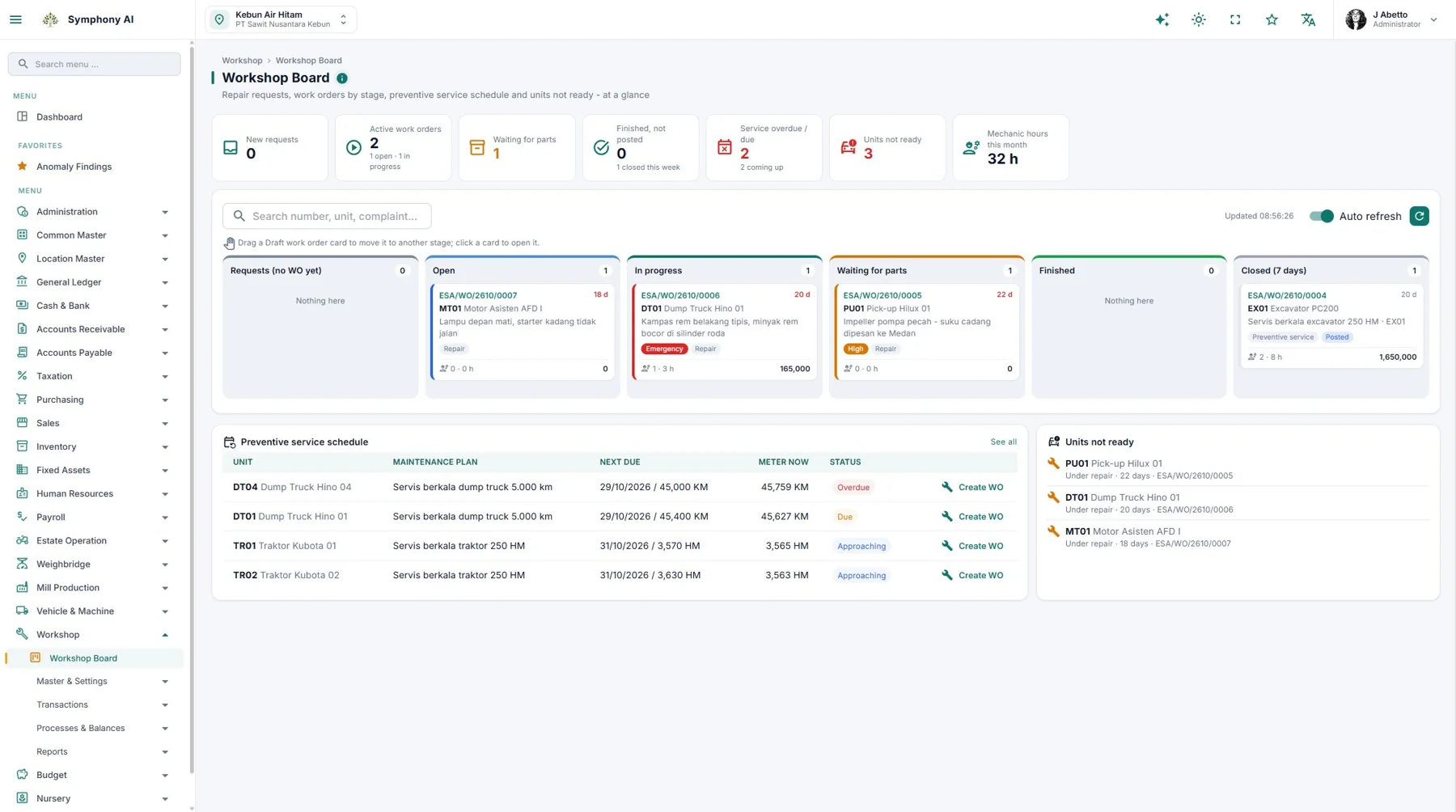
Task: Open work order card ESA/WO/2610/0006
Action: (724, 332)
